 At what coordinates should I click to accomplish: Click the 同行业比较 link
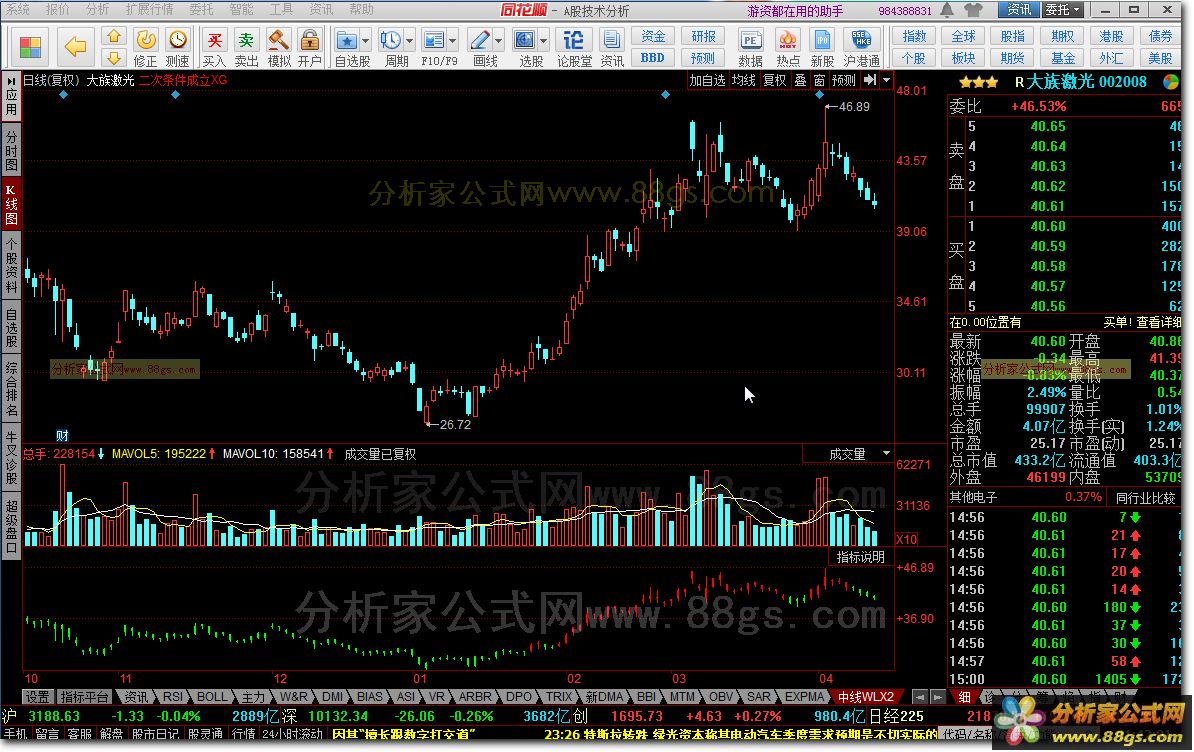coord(1145,498)
